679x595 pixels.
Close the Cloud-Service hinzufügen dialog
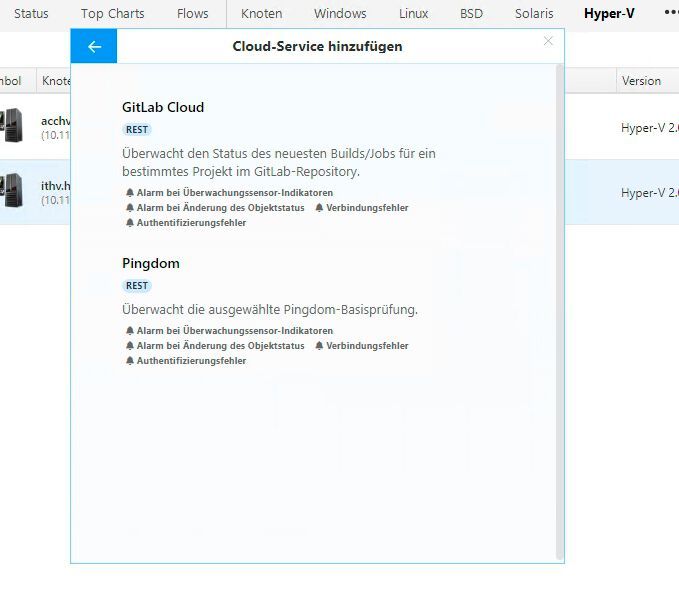[548, 41]
